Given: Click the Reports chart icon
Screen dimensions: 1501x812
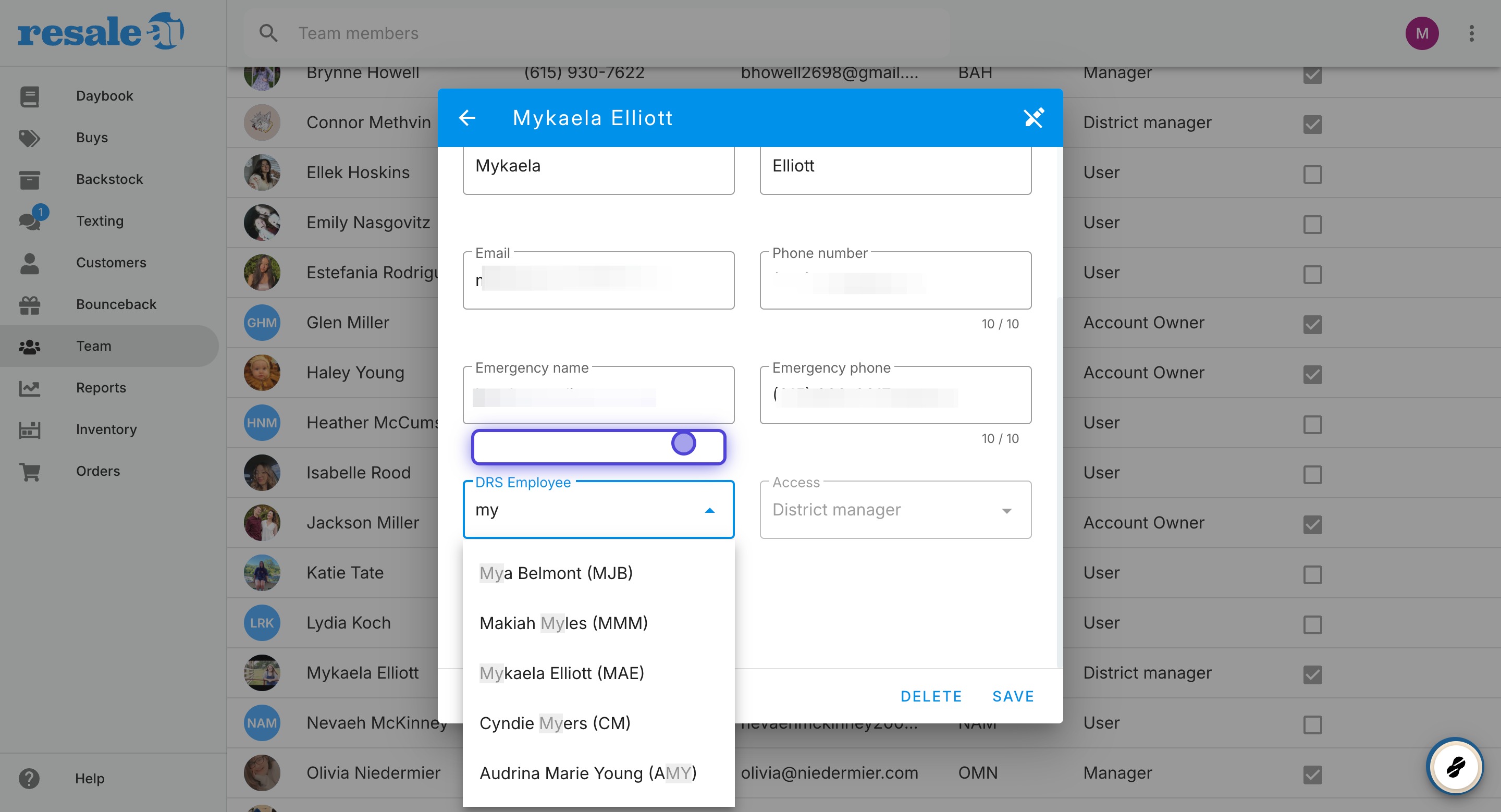Looking at the screenshot, I should [x=29, y=388].
